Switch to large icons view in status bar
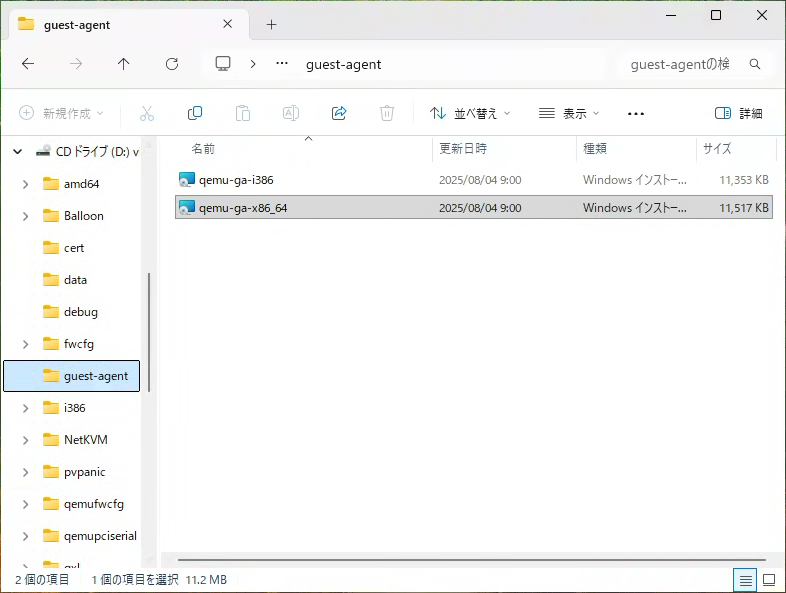The image size is (786, 593). tap(769, 580)
